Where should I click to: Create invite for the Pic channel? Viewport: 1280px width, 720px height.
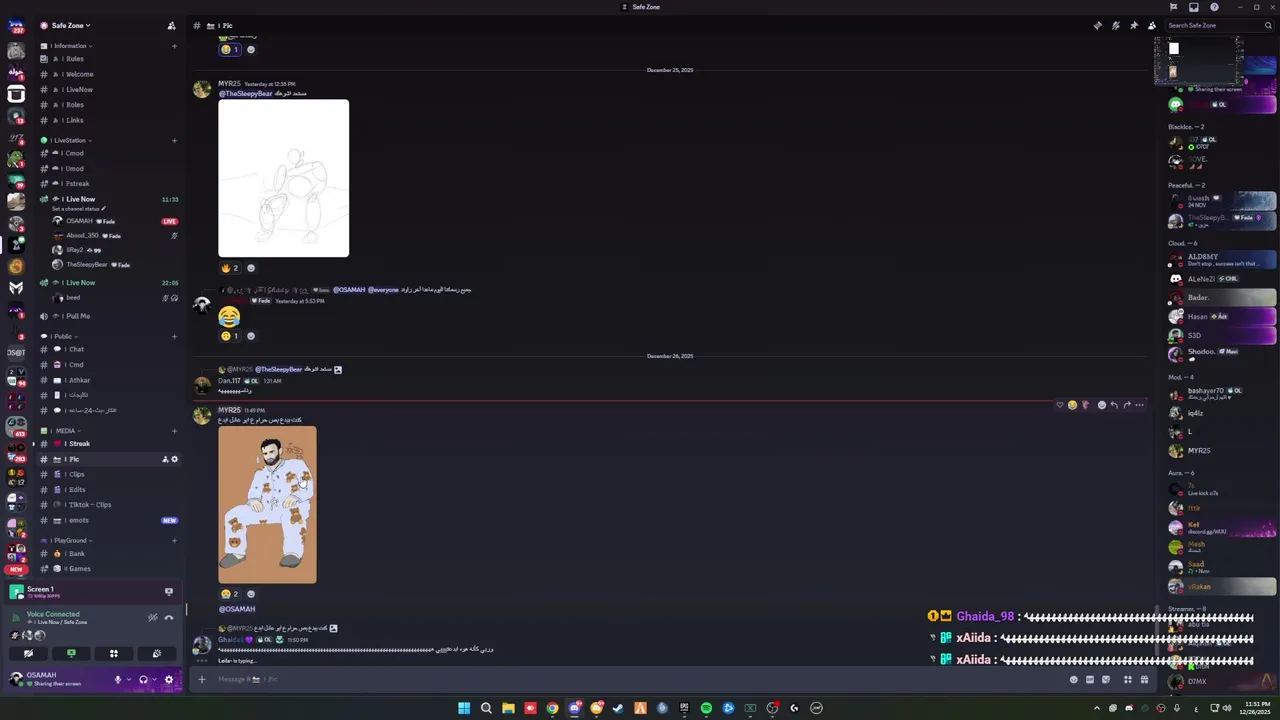[x=165, y=459]
